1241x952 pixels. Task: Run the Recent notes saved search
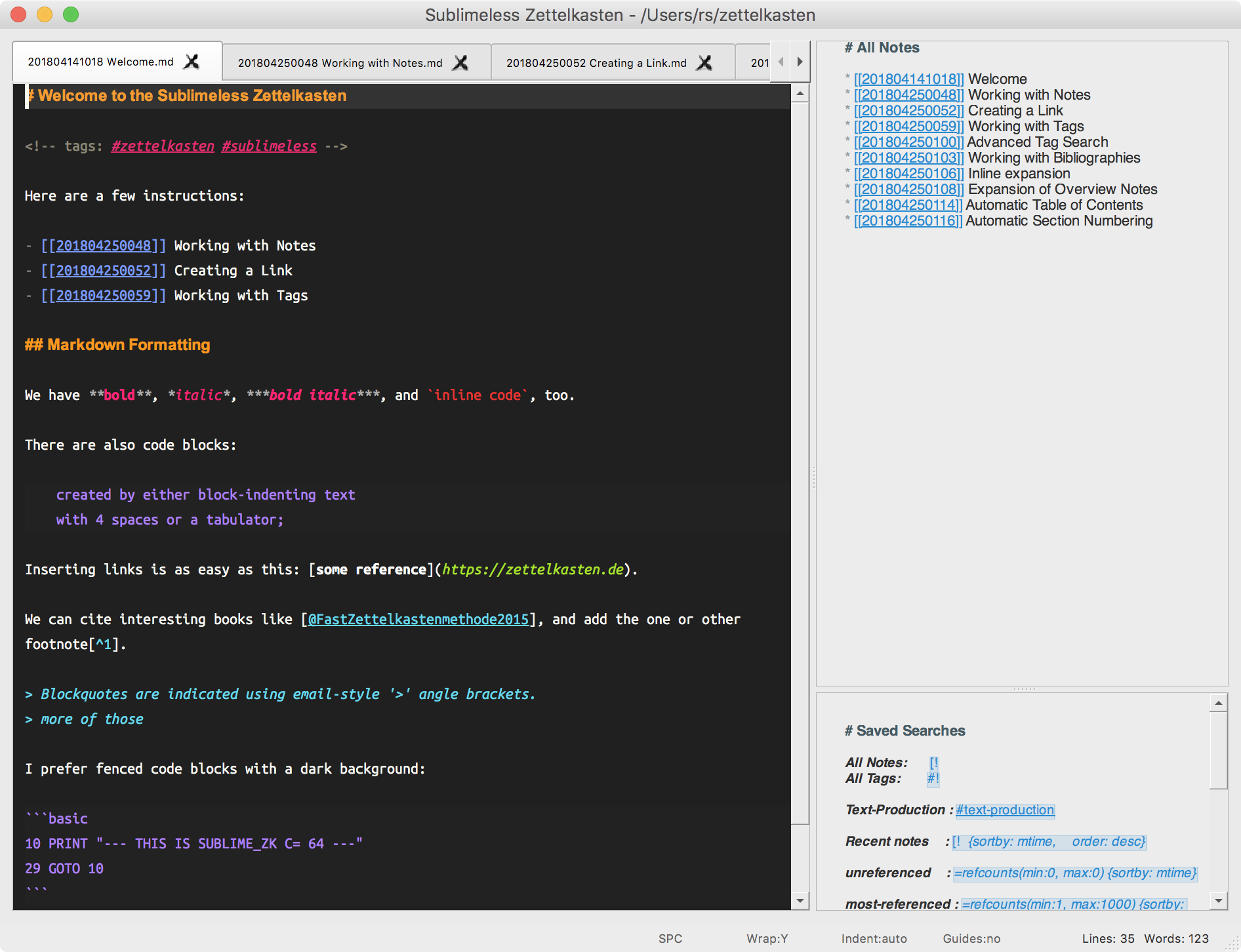[x=1049, y=841]
